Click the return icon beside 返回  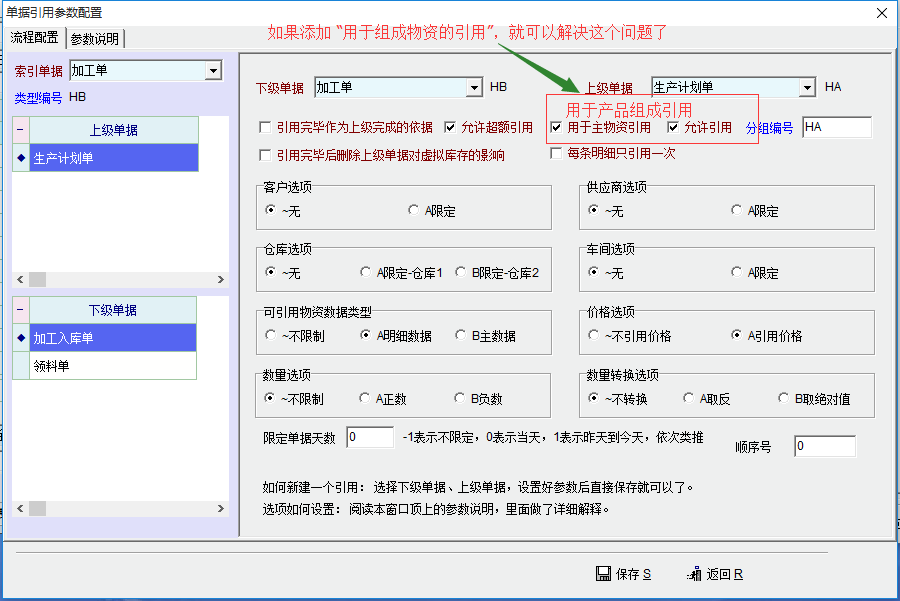(694, 574)
